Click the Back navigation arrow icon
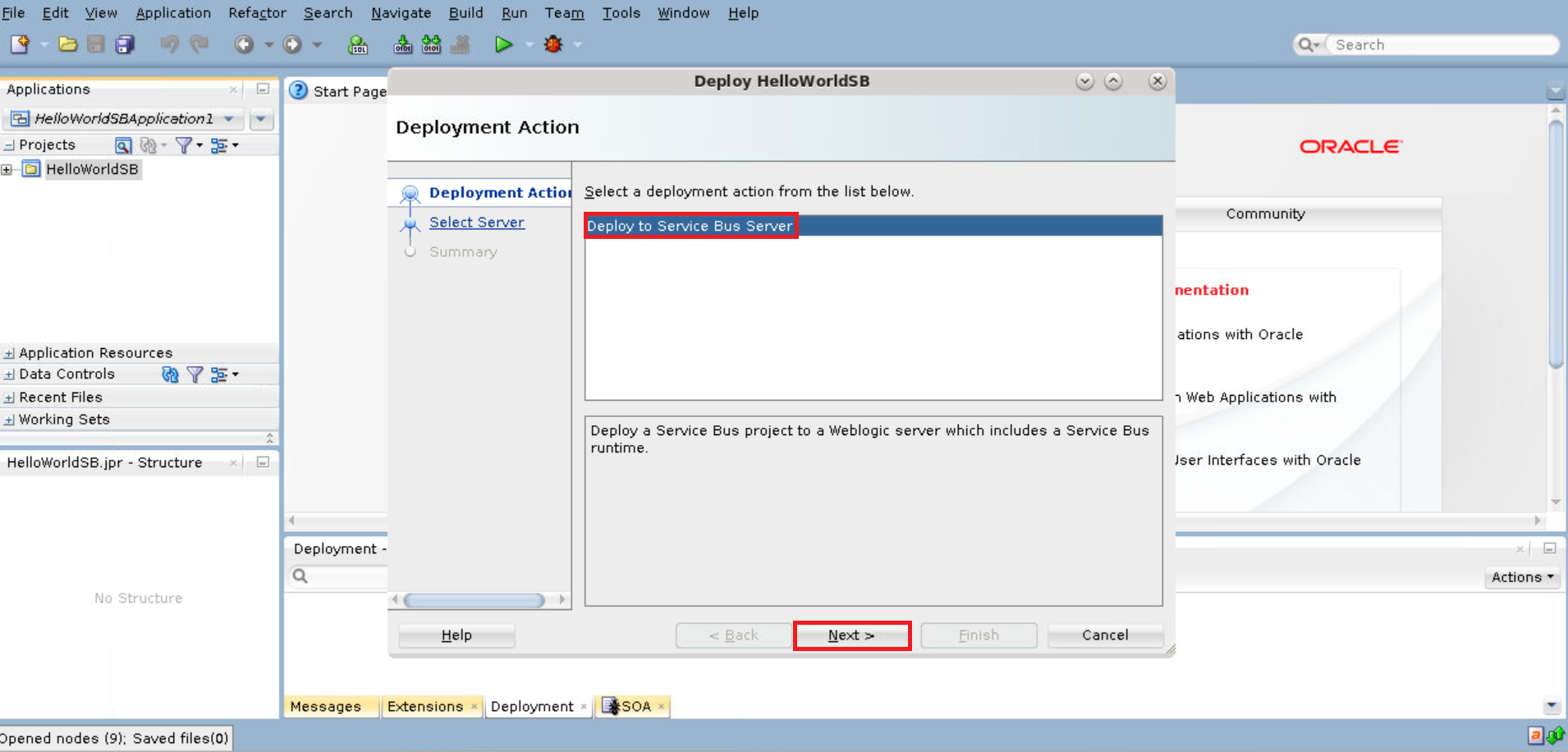The width and height of the screenshot is (1568, 752). [x=244, y=44]
